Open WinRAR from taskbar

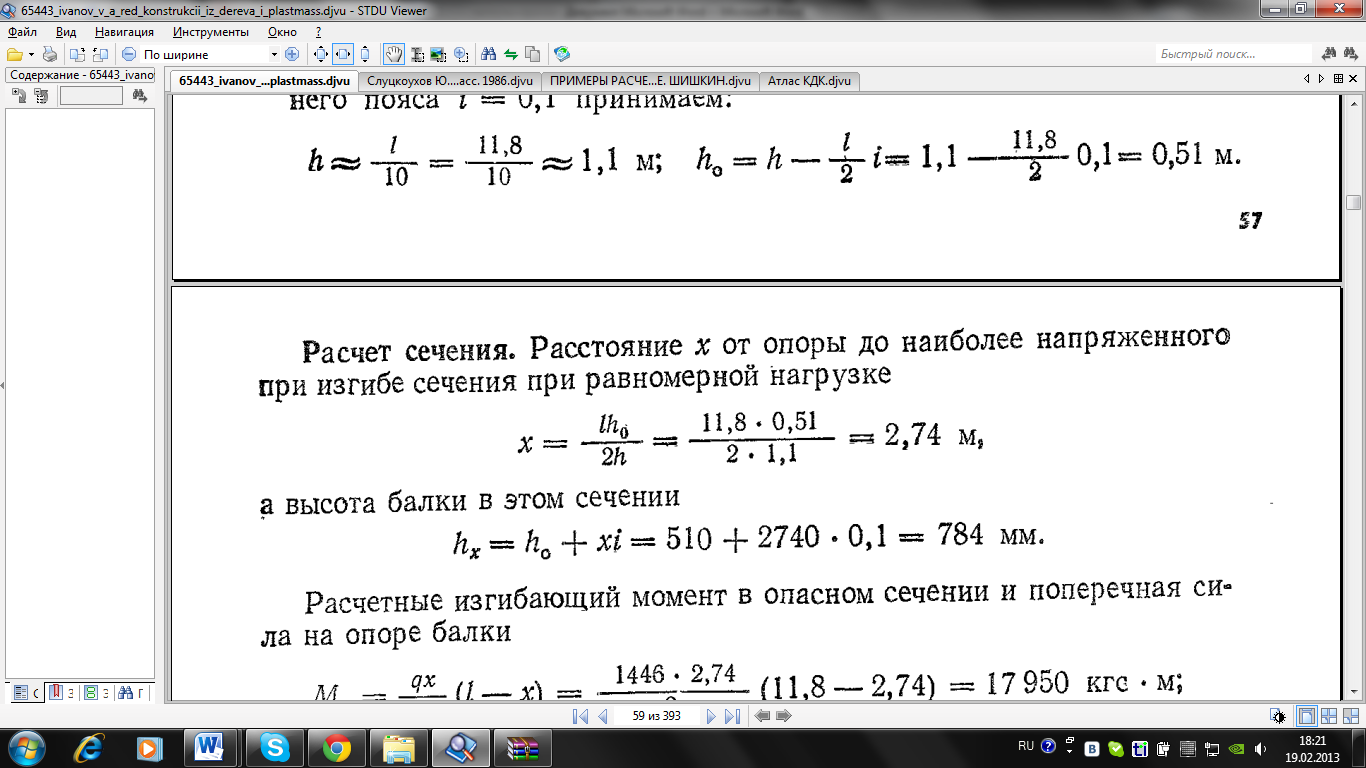522,747
